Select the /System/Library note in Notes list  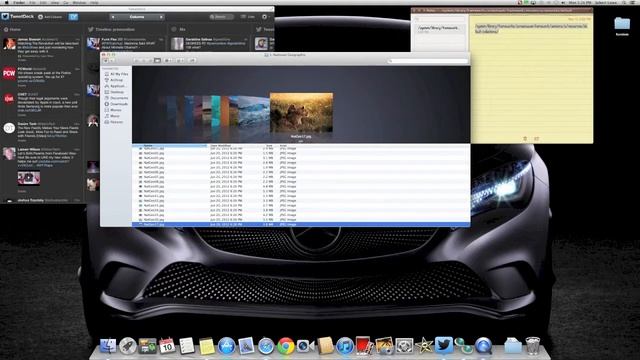click(x=440, y=29)
